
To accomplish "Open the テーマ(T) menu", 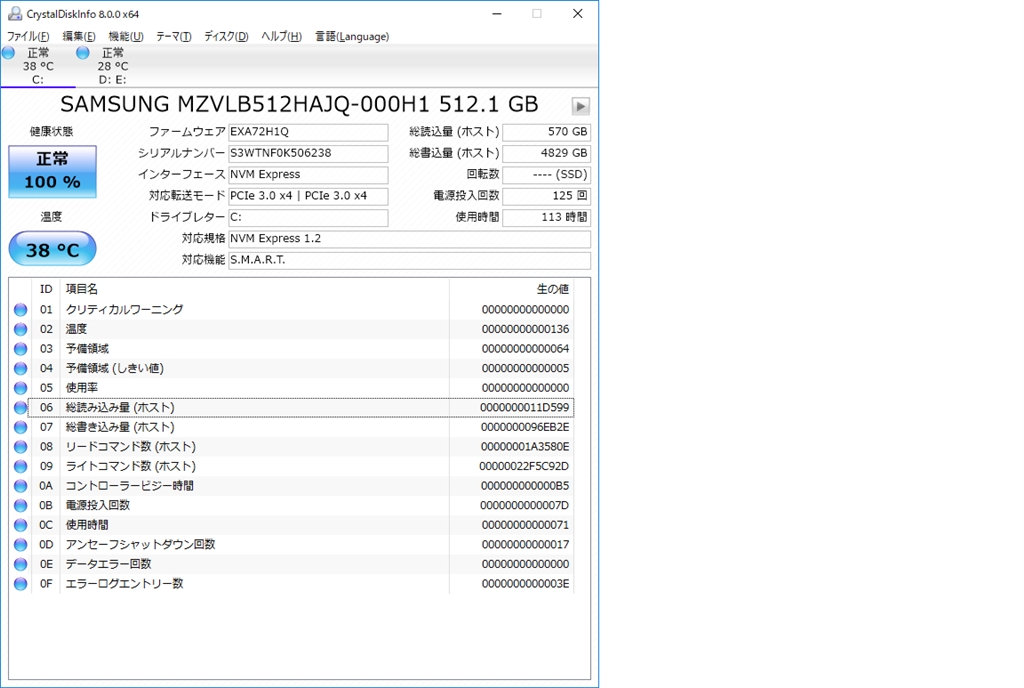I will (173, 37).
